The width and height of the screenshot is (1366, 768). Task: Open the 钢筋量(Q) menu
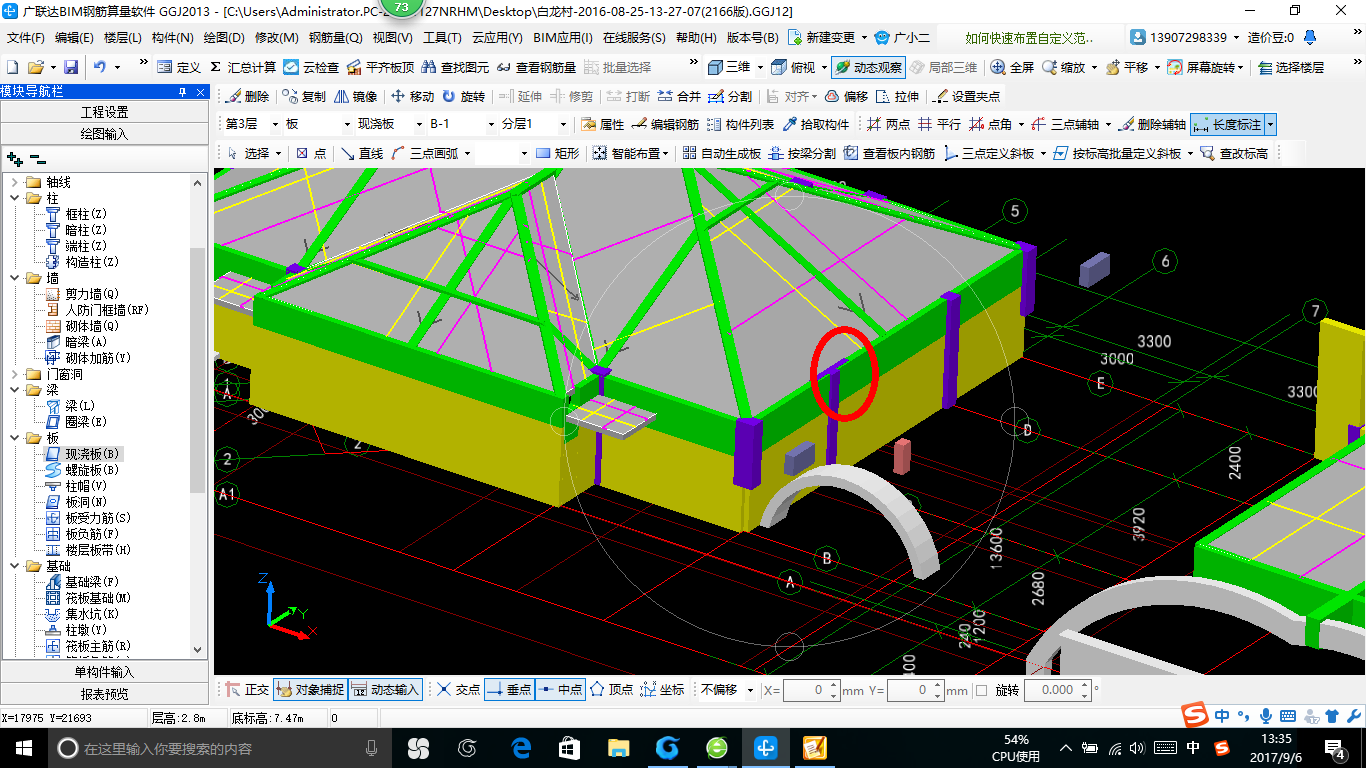pyautogui.click(x=335, y=38)
